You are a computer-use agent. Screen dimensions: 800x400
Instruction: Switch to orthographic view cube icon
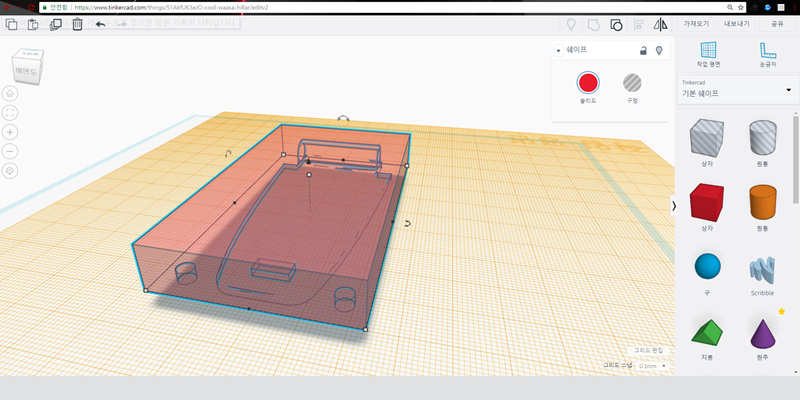pyautogui.click(x=10, y=171)
